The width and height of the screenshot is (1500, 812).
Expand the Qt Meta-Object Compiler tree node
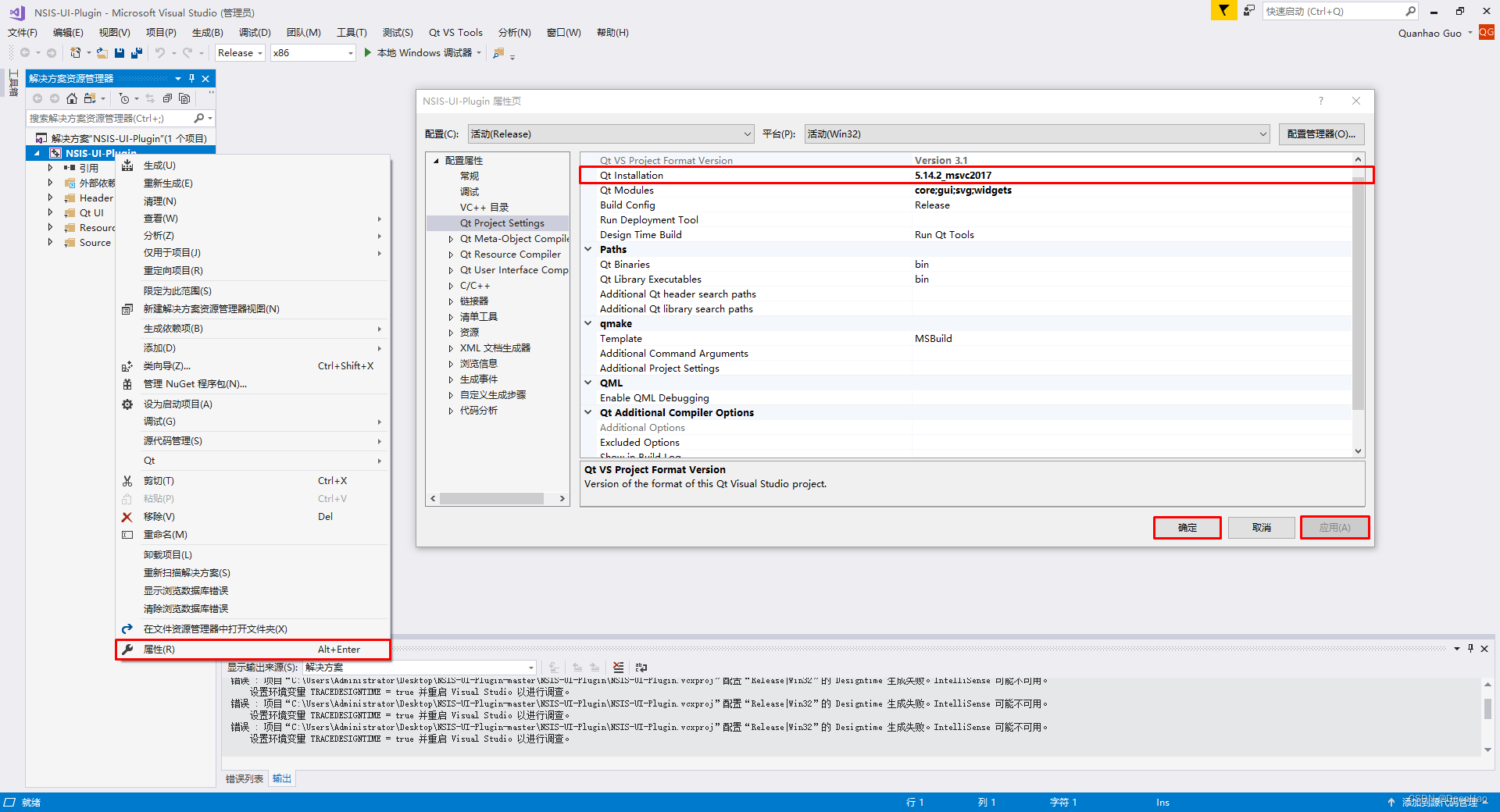[x=451, y=240]
